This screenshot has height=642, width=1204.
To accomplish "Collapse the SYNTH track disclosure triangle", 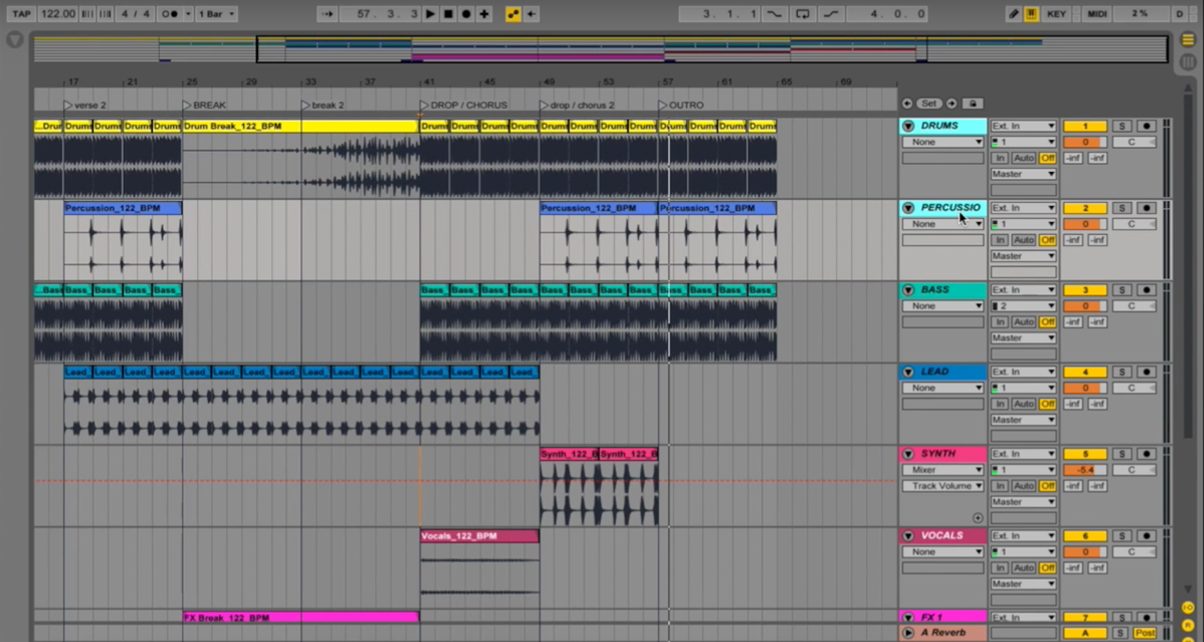I will coord(908,453).
